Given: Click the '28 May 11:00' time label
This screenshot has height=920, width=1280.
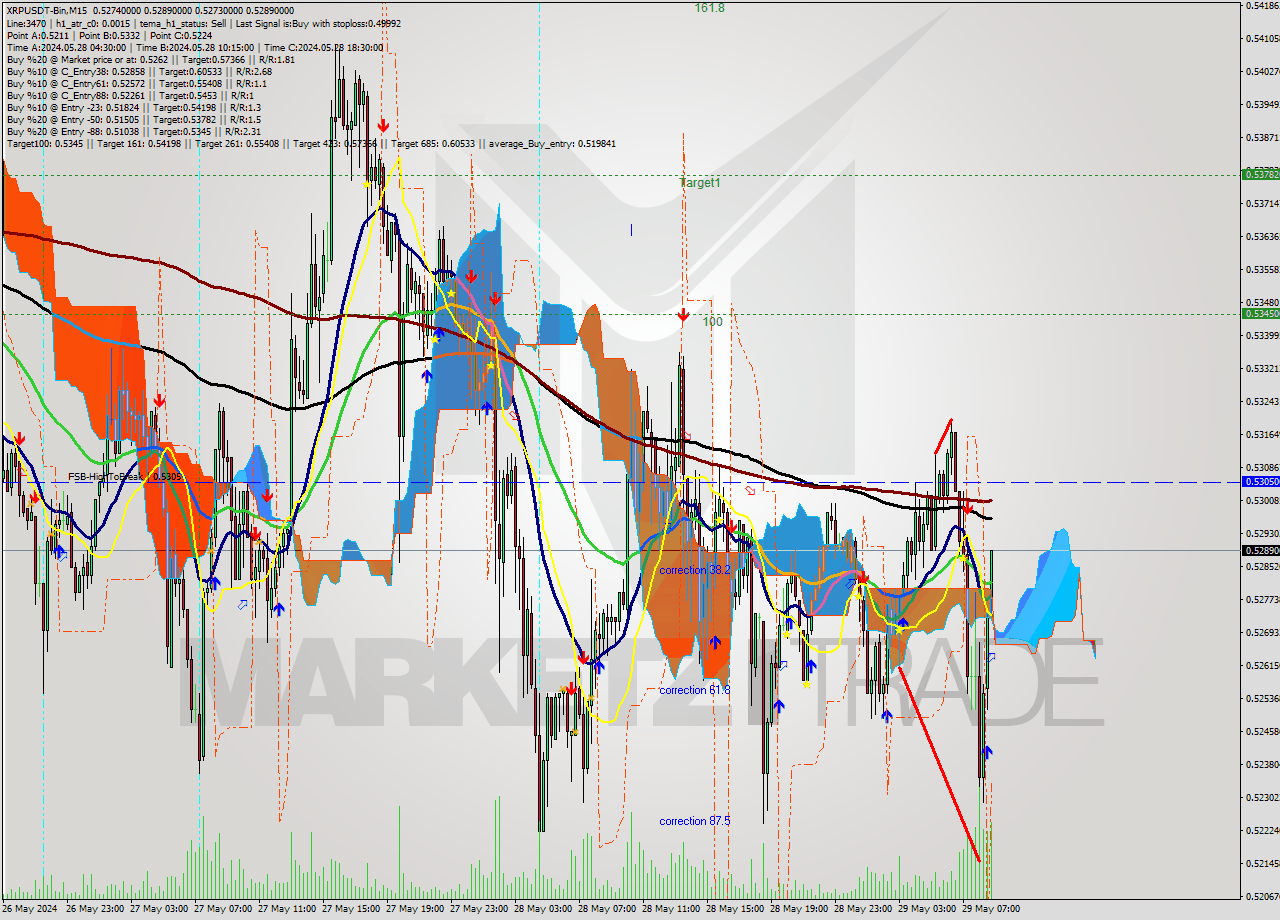Looking at the screenshot, I should (671, 909).
